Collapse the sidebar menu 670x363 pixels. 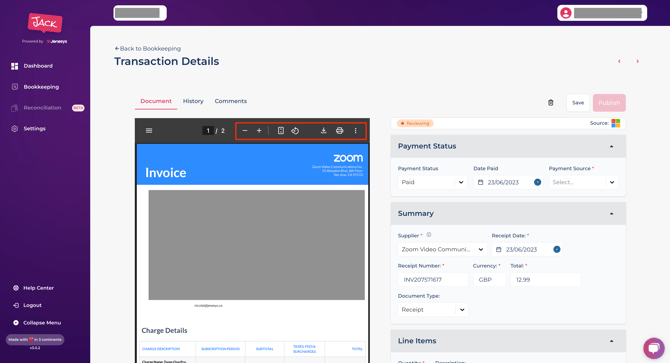(x=42, y=323)
